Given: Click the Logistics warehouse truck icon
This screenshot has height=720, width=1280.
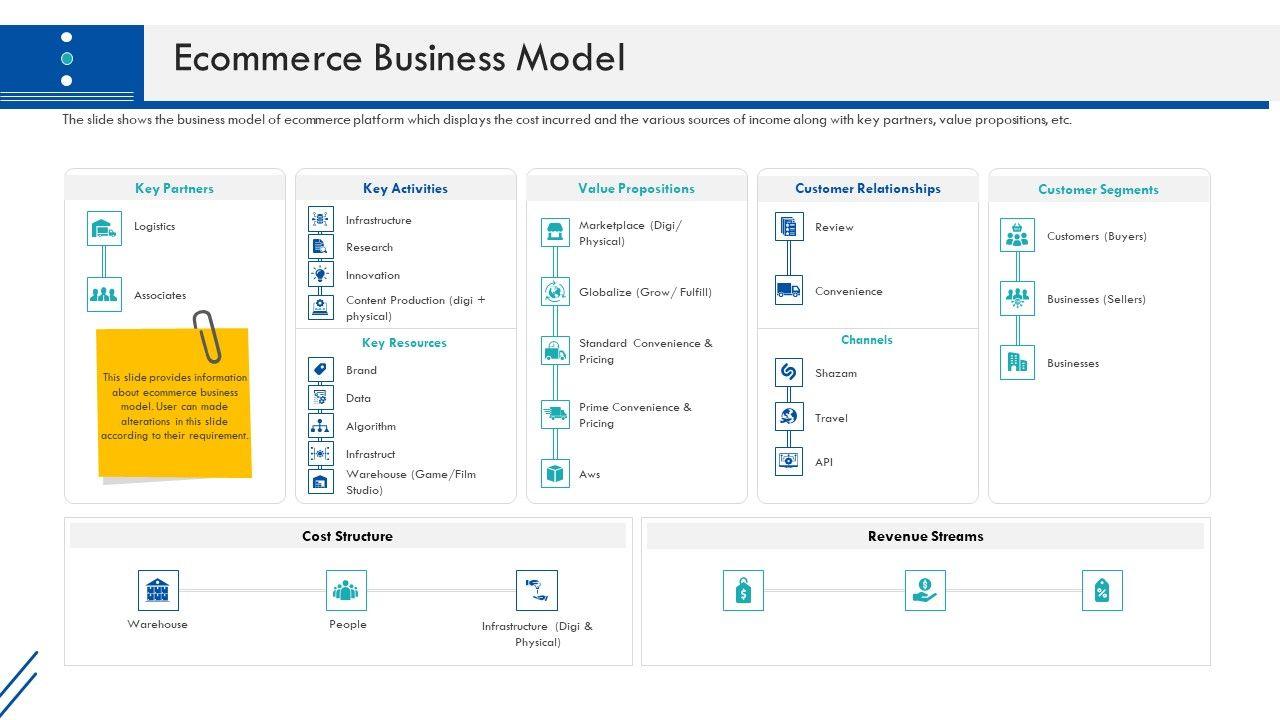Looking at the screenshot, I should click(104, 229).
